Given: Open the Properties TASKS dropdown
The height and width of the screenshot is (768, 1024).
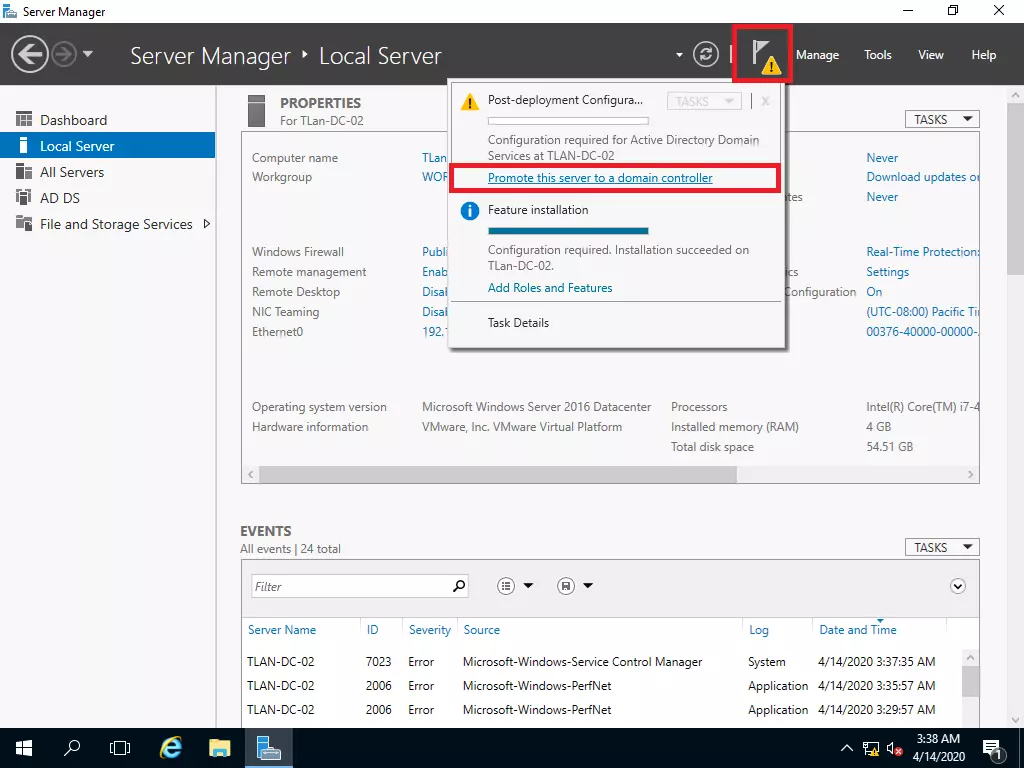Looking at the screenshot, I should click(942, 120).
